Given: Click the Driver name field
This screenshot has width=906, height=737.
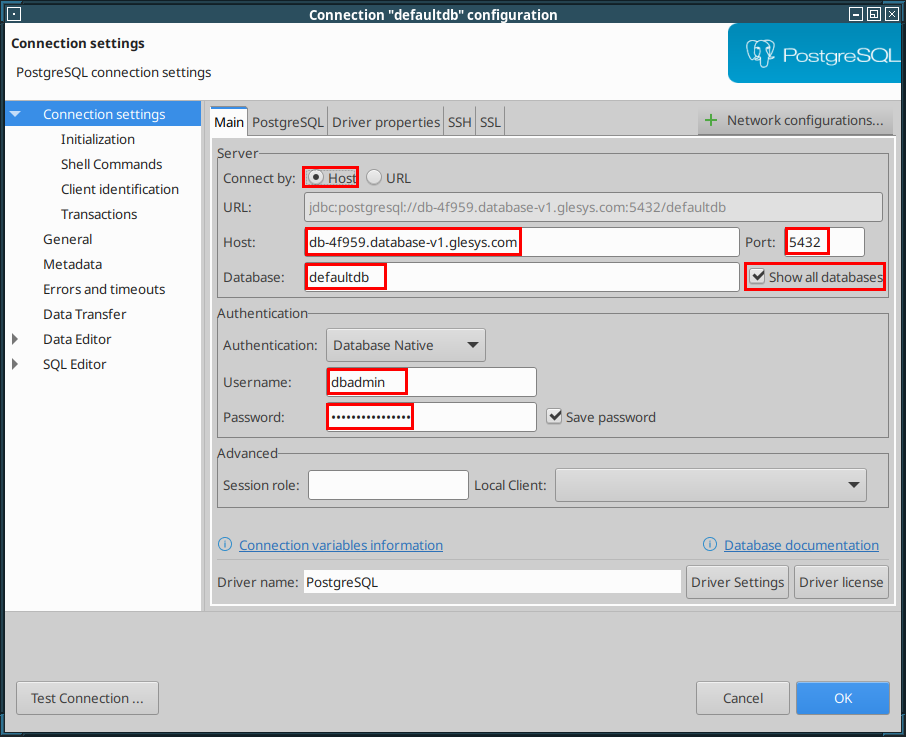Looking at the screenshot, I should tap(492, 582).
